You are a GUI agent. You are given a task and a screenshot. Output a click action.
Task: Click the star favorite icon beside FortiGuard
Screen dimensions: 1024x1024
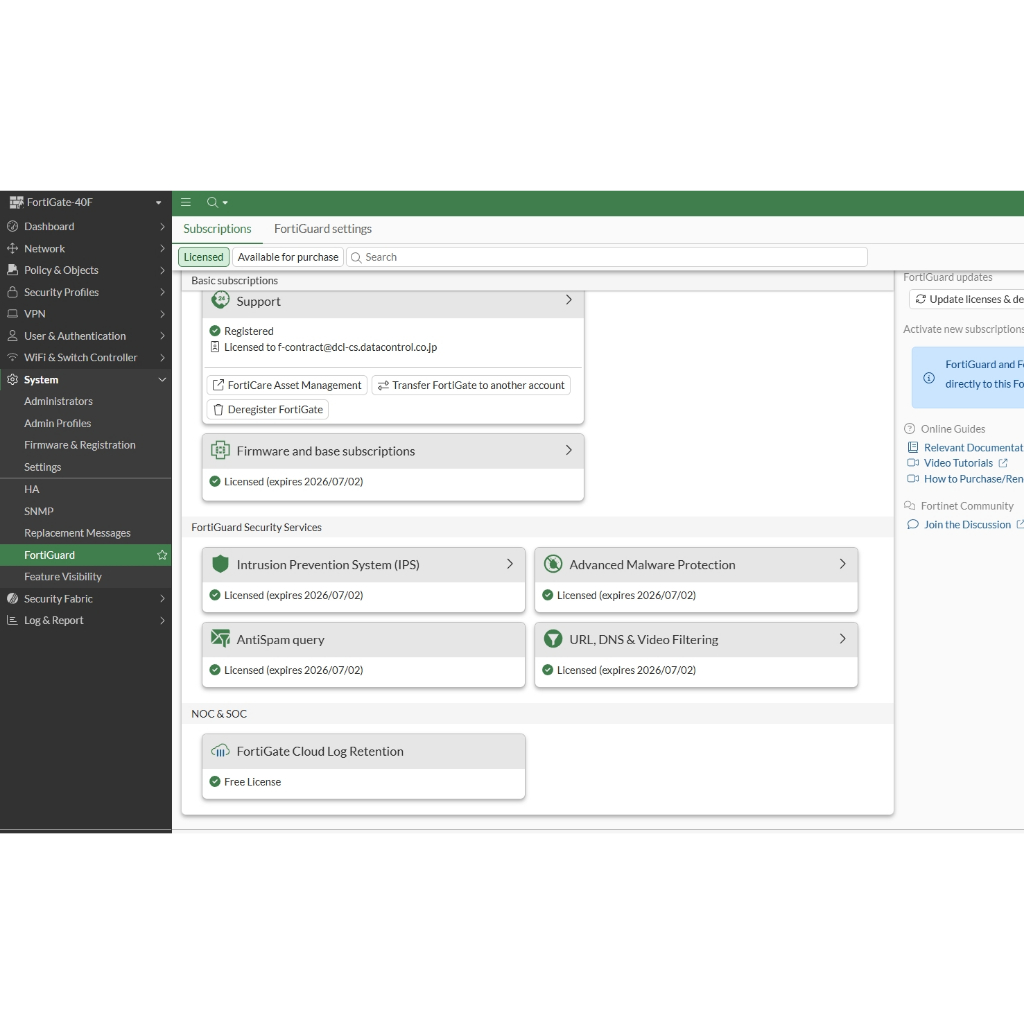coord(162,555)
